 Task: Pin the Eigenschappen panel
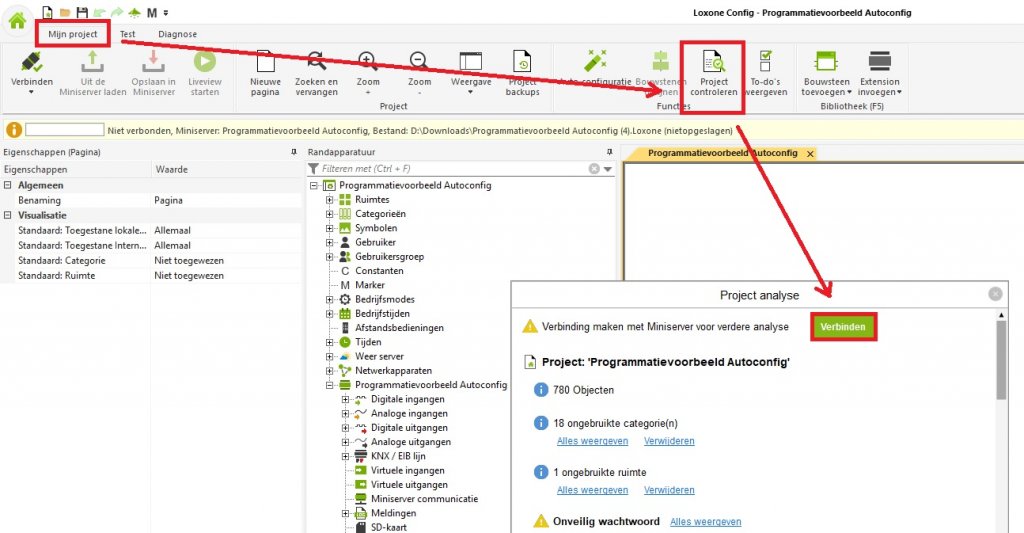294,152
